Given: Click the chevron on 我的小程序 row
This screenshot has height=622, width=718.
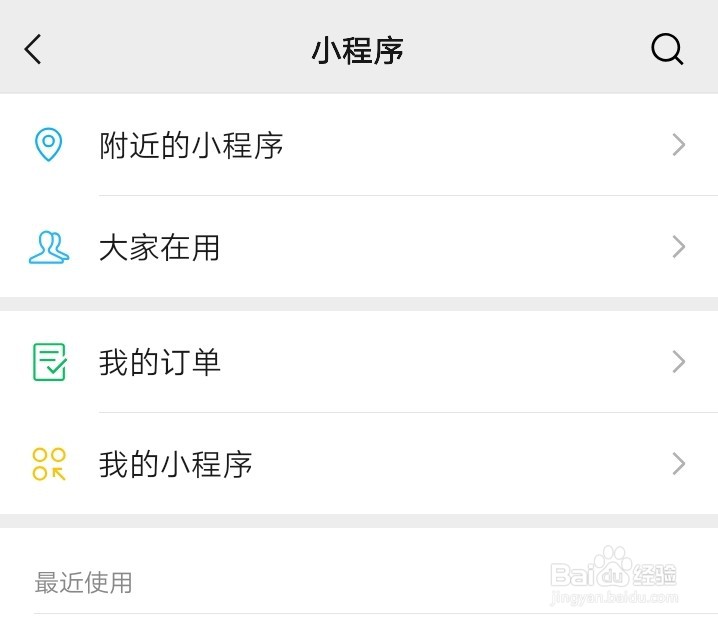Looking at the screenshot, I should pyautogui.click(x=679, y=464).
